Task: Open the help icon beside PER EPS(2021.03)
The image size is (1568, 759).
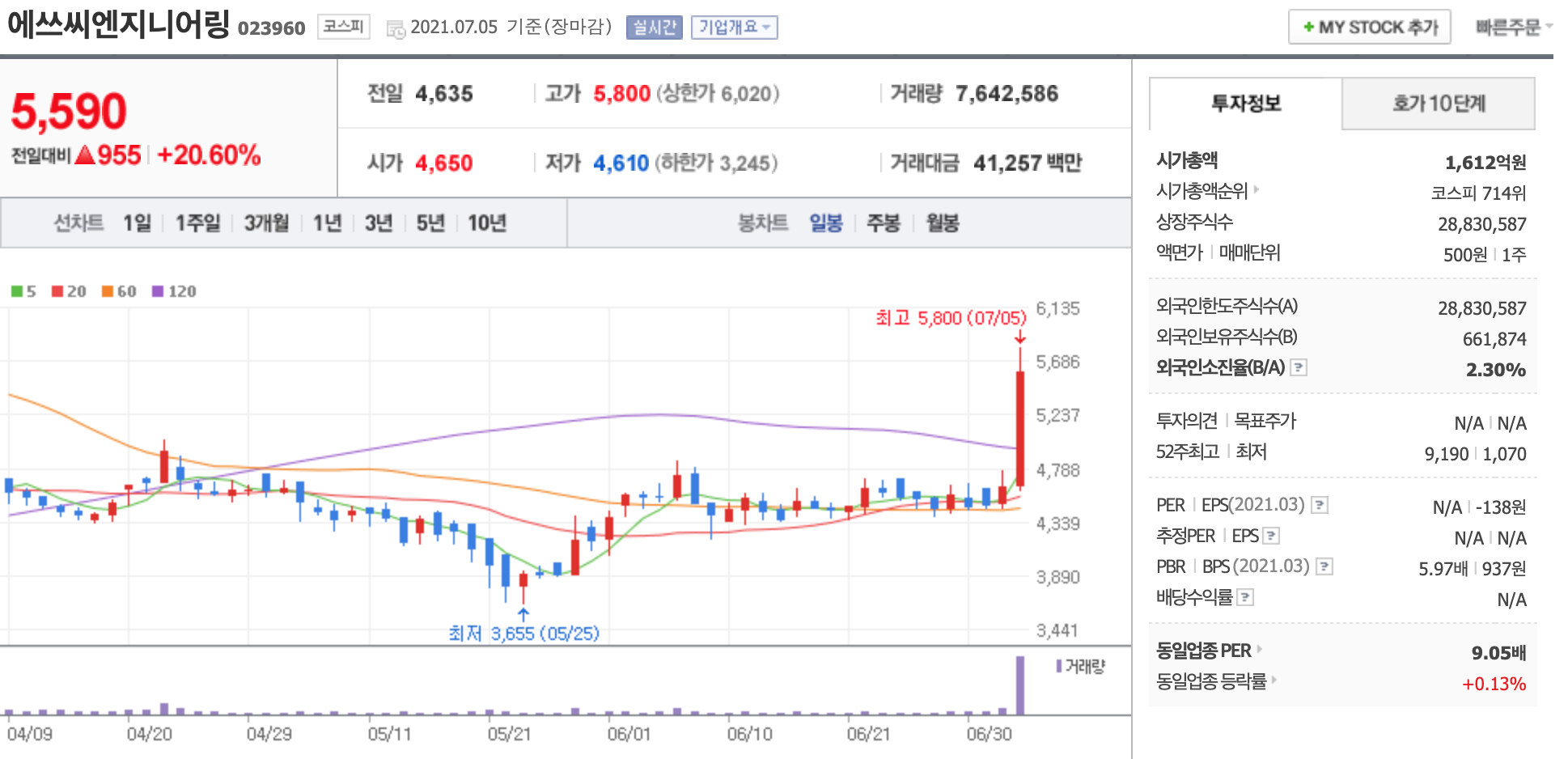Action: 1319,506
